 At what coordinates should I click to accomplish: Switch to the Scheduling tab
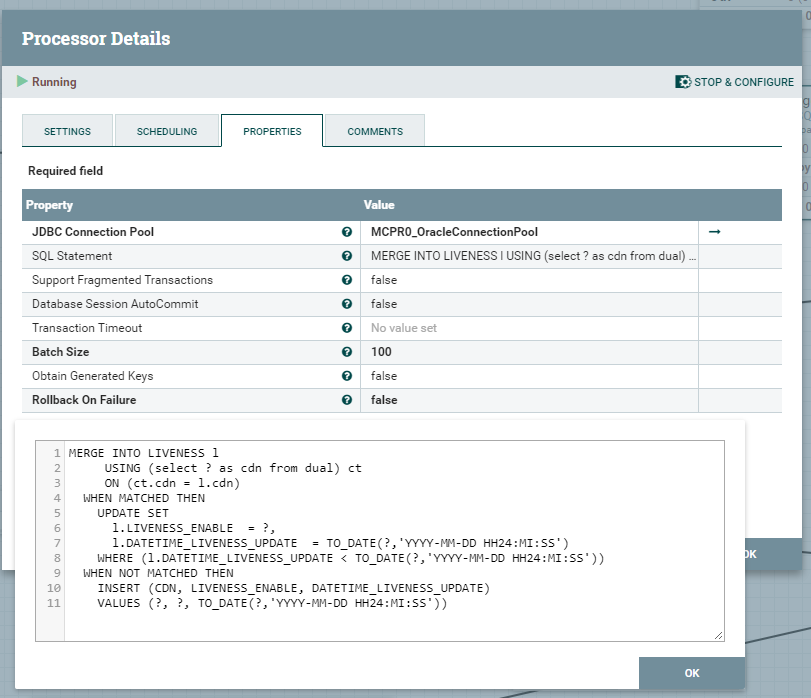[167, 131]
